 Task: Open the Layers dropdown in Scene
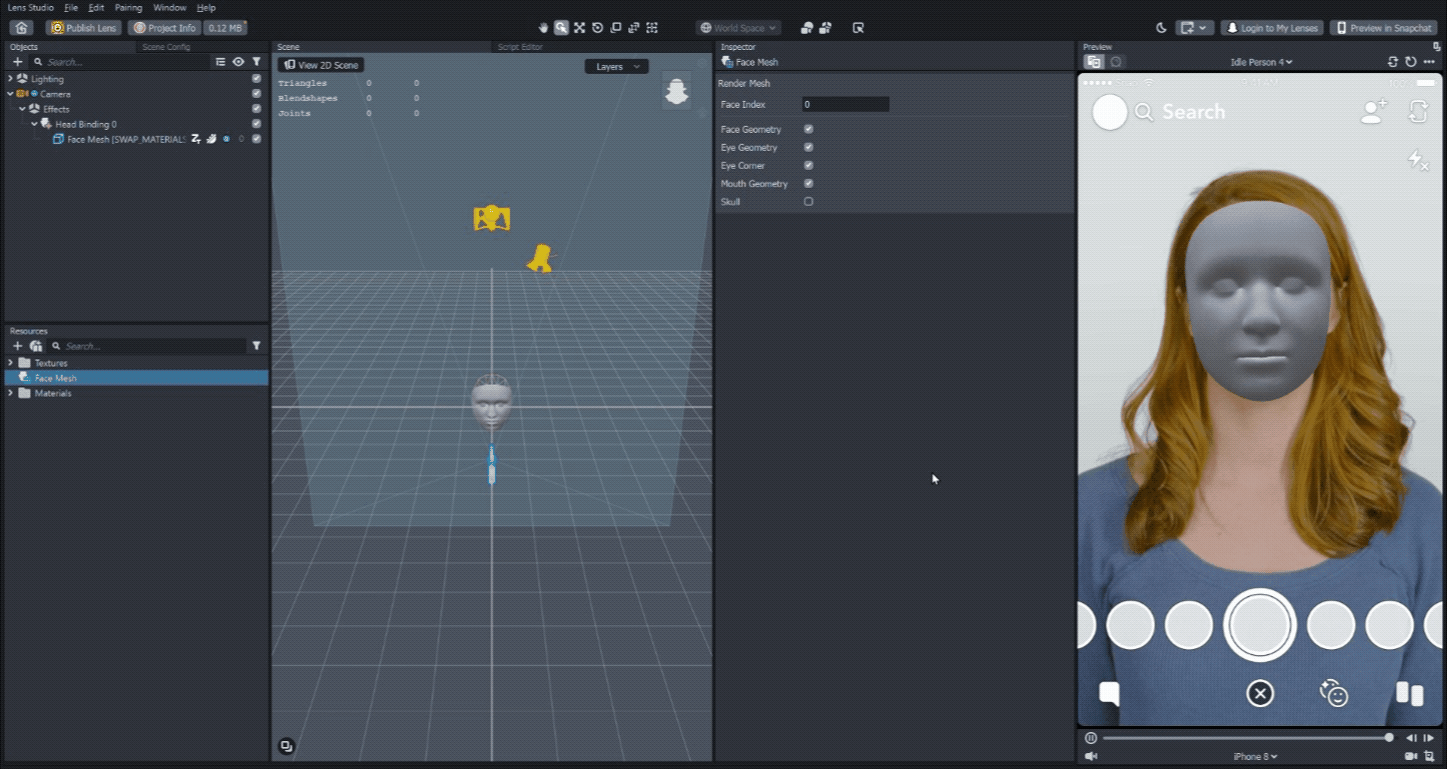(x=616, y=67)
